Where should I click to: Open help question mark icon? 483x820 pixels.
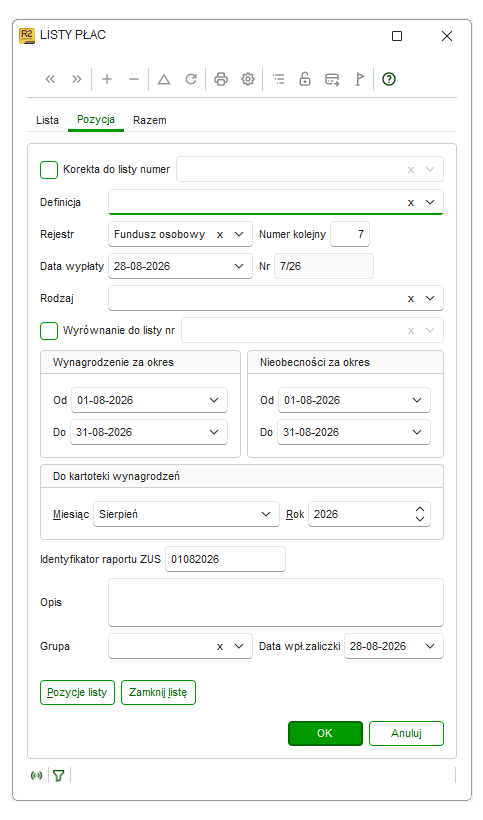tap(388, 79)
